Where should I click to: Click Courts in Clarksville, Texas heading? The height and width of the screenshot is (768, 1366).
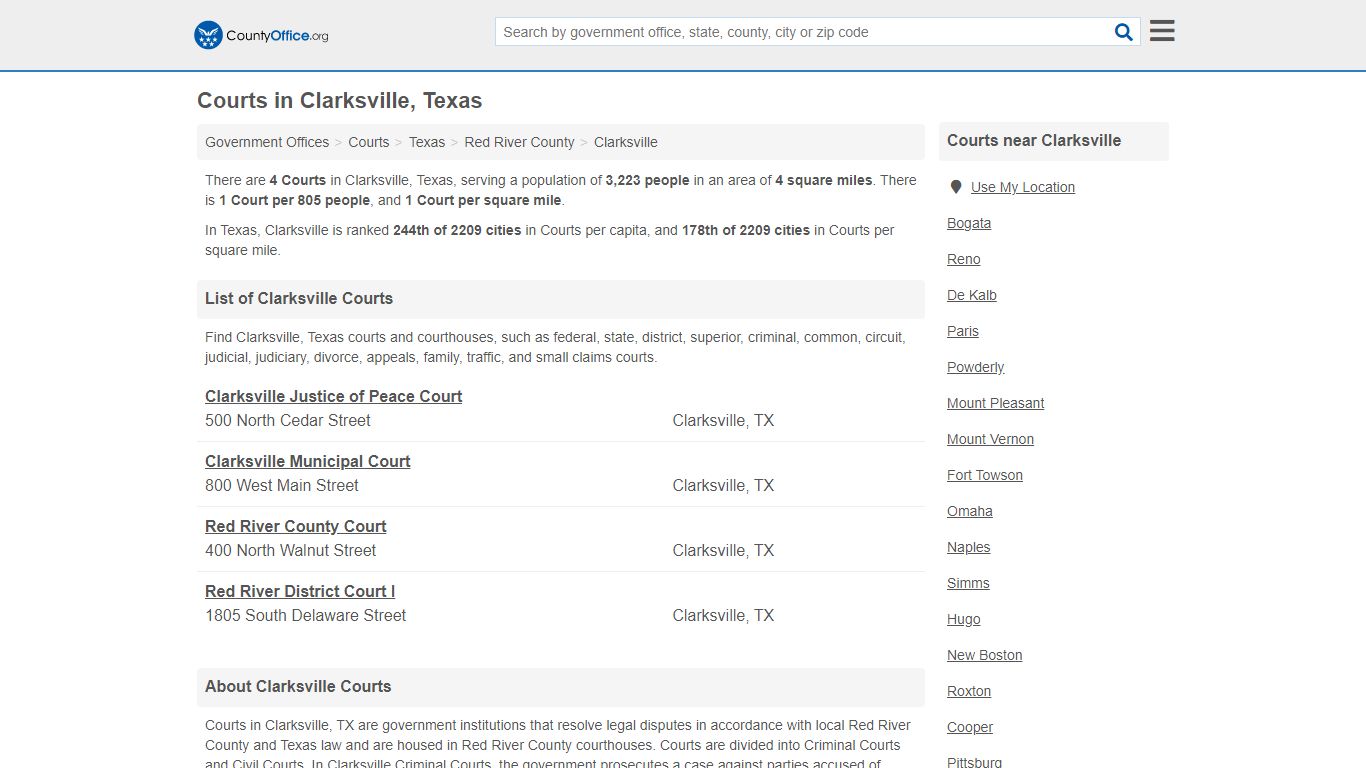pos(340,100)
